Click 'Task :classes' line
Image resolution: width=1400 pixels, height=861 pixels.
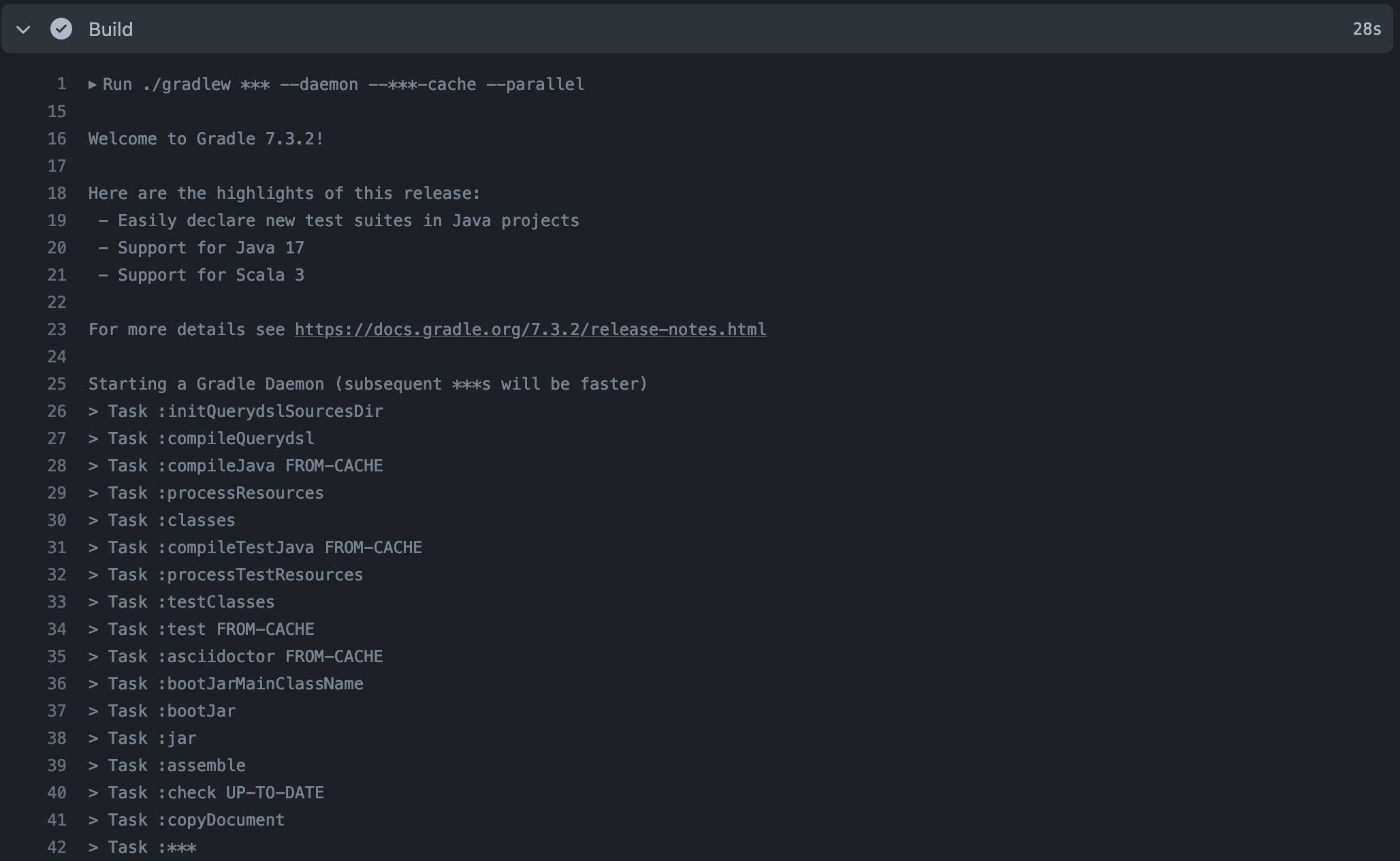tap(162, 520)
